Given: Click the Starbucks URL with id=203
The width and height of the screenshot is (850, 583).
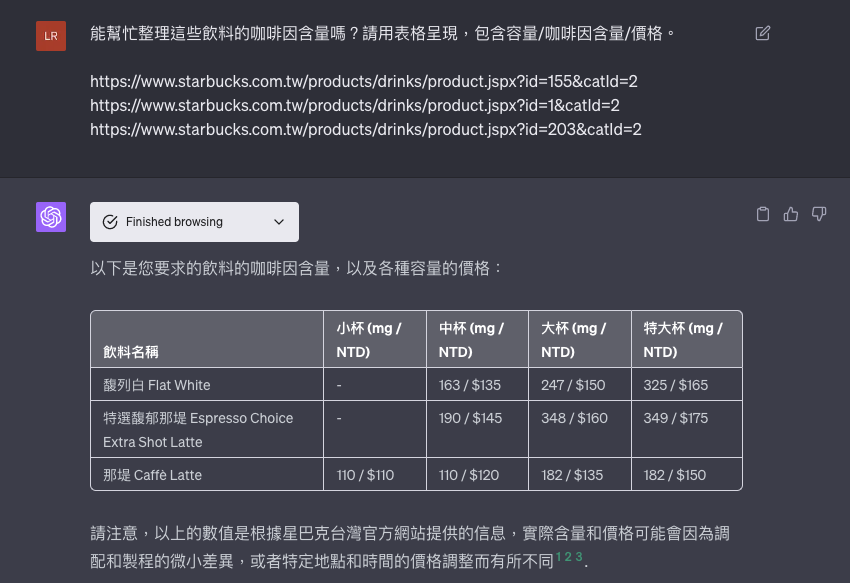Looking at the screenshot, I should 366,129.
